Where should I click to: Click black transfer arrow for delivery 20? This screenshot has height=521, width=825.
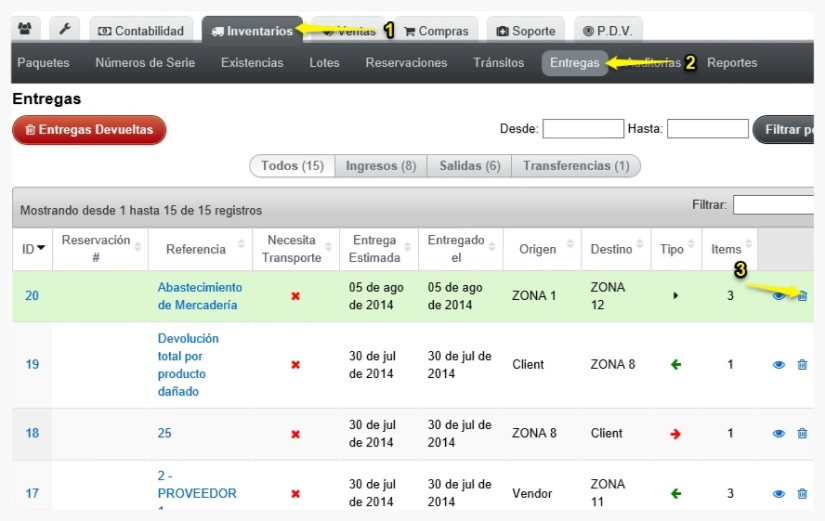click(676, 296)
